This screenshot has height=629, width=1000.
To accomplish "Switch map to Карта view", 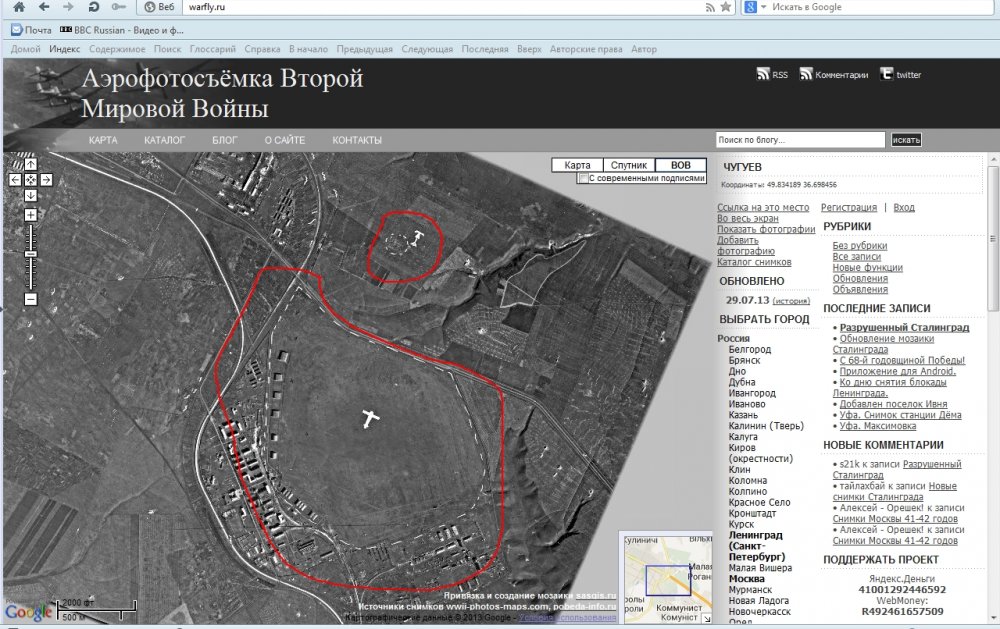I will 577,165.
